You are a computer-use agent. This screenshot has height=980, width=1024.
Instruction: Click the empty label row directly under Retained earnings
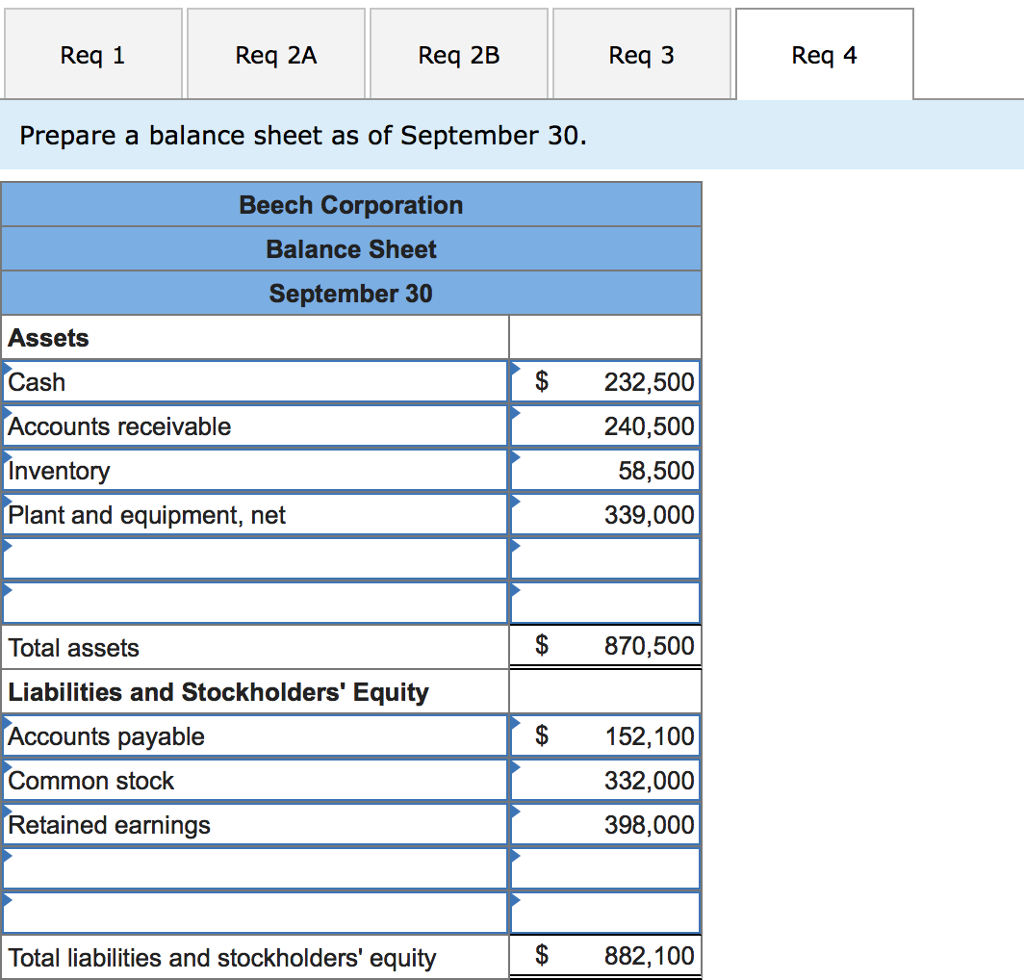pos(255,869)
